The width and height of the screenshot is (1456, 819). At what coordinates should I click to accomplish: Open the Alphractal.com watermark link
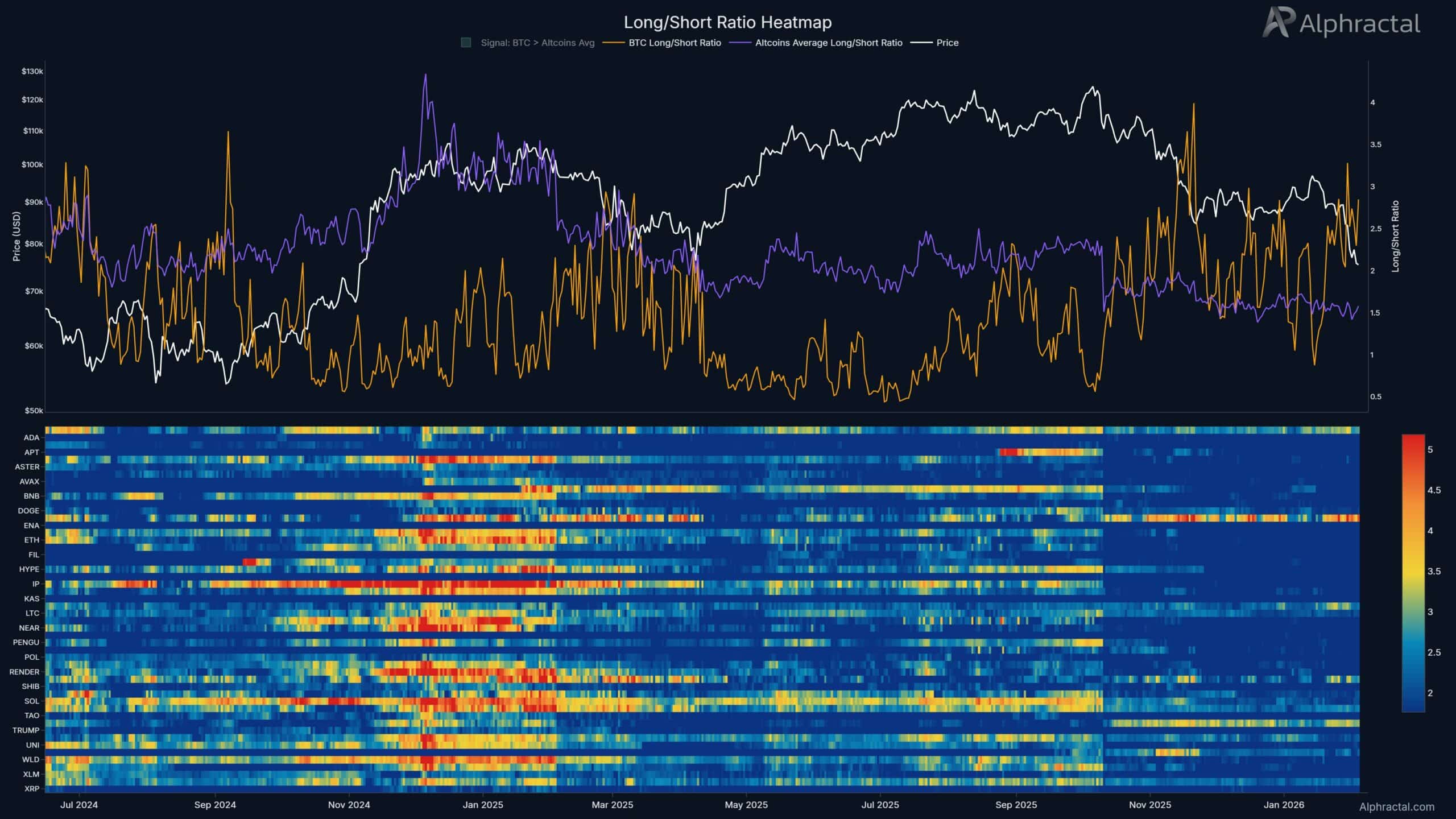[1396, 806]
